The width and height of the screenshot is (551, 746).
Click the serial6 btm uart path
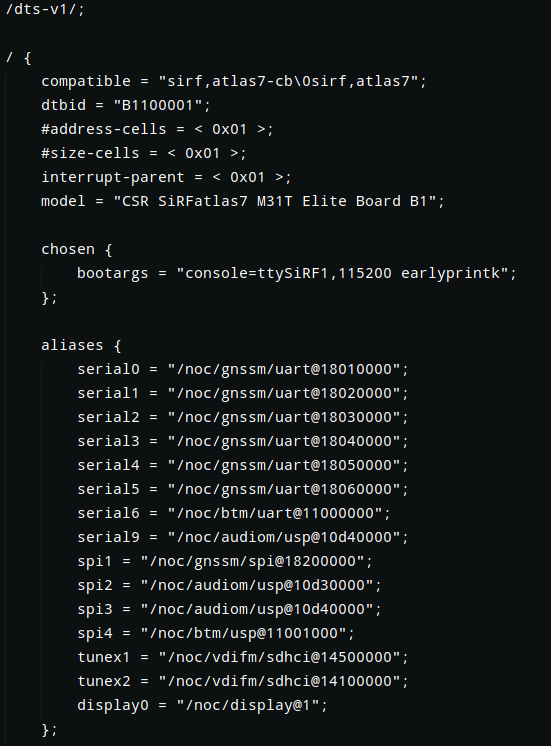pos(275,513)
